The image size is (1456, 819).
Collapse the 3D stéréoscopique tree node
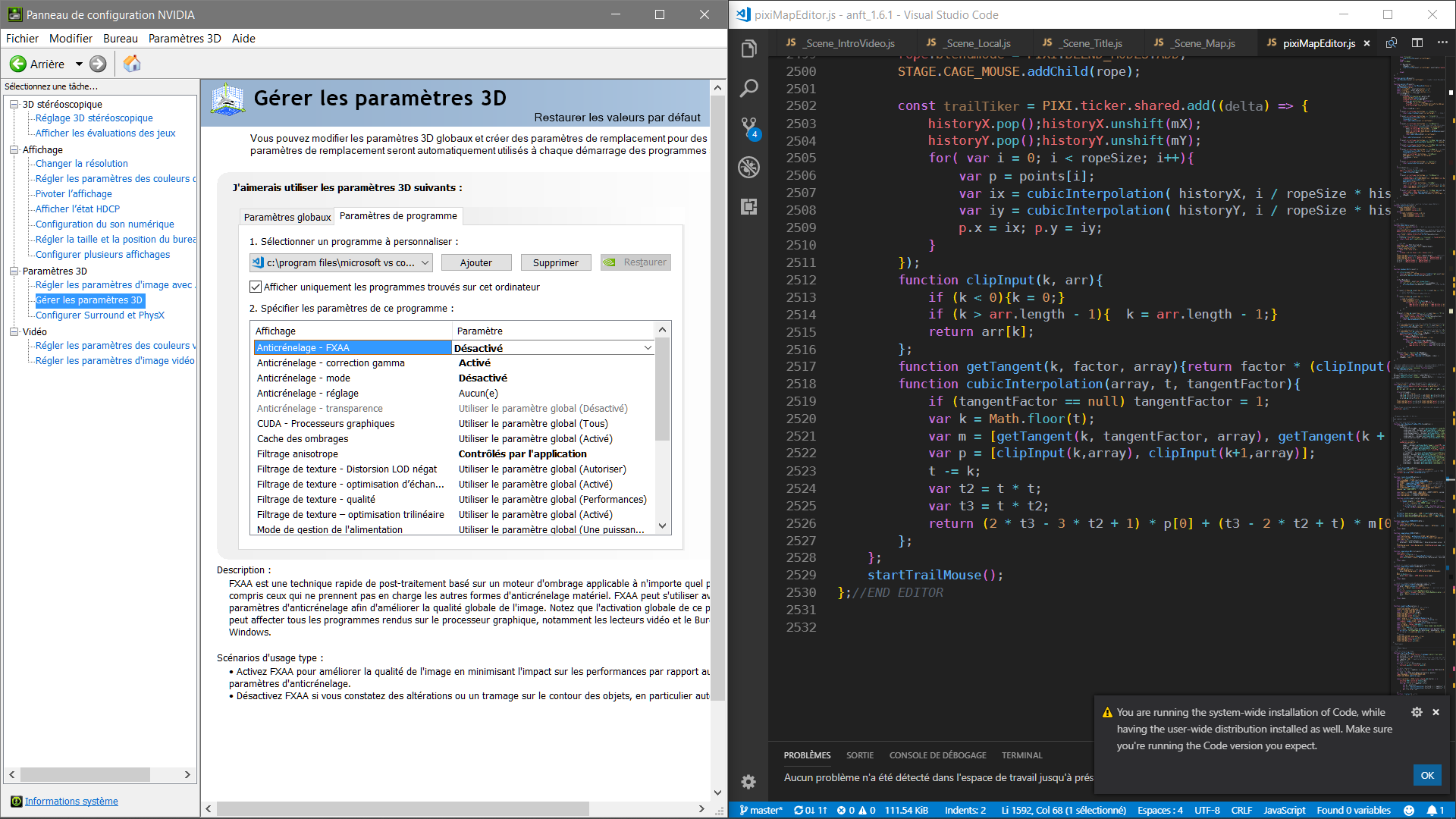point(14,105)
